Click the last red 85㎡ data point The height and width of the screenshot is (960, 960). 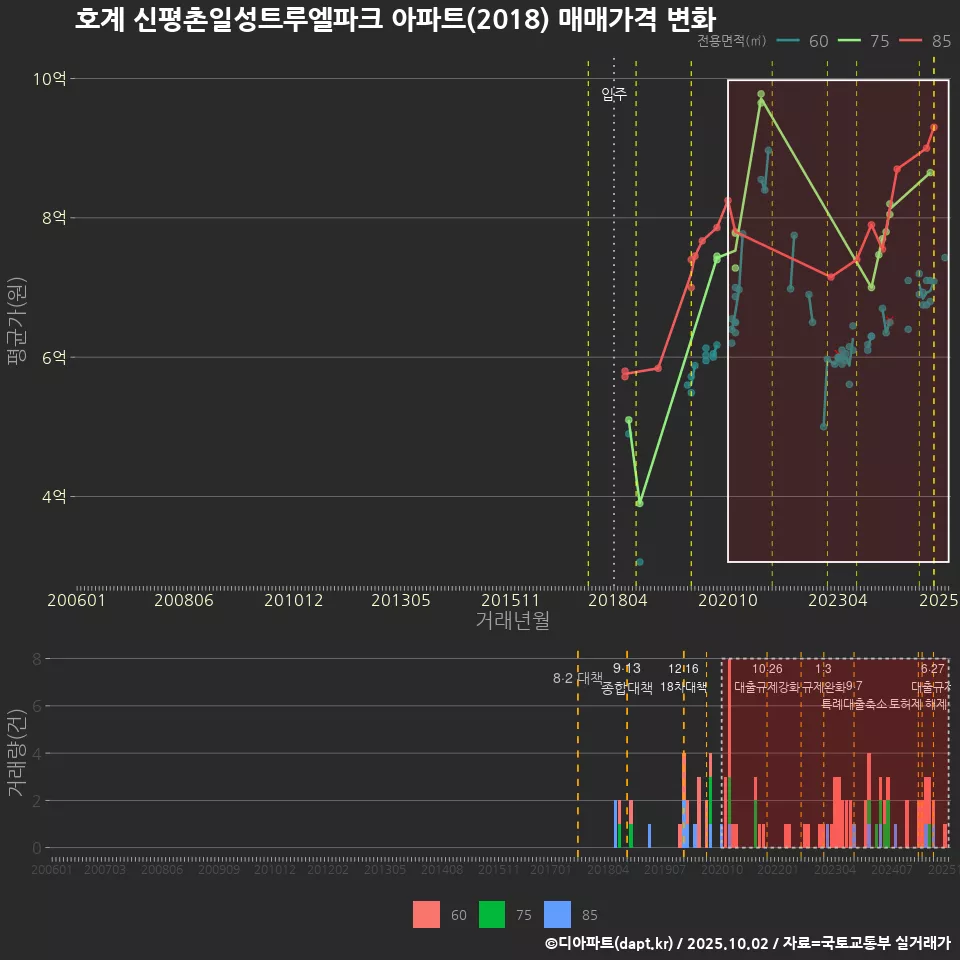(x=934, y=127)
